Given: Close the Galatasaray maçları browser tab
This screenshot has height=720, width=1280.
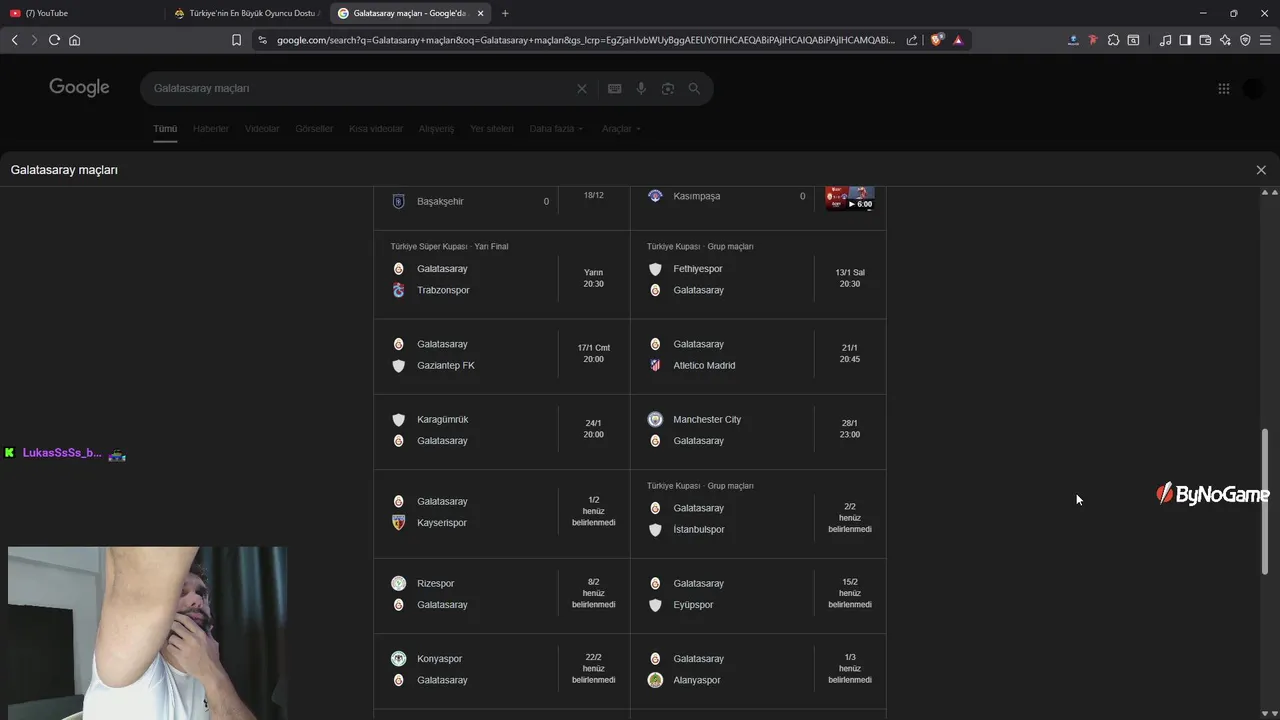Looking at the screenshot, I should click(x=481, y=13).
